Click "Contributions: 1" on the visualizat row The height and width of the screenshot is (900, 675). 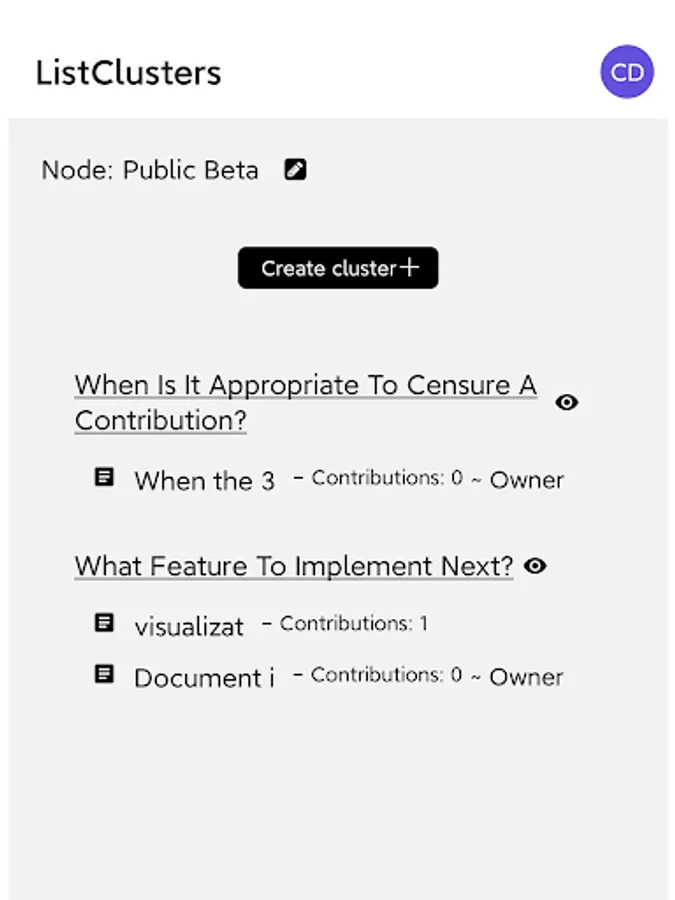pyautogui.click(x=353, y=624)
